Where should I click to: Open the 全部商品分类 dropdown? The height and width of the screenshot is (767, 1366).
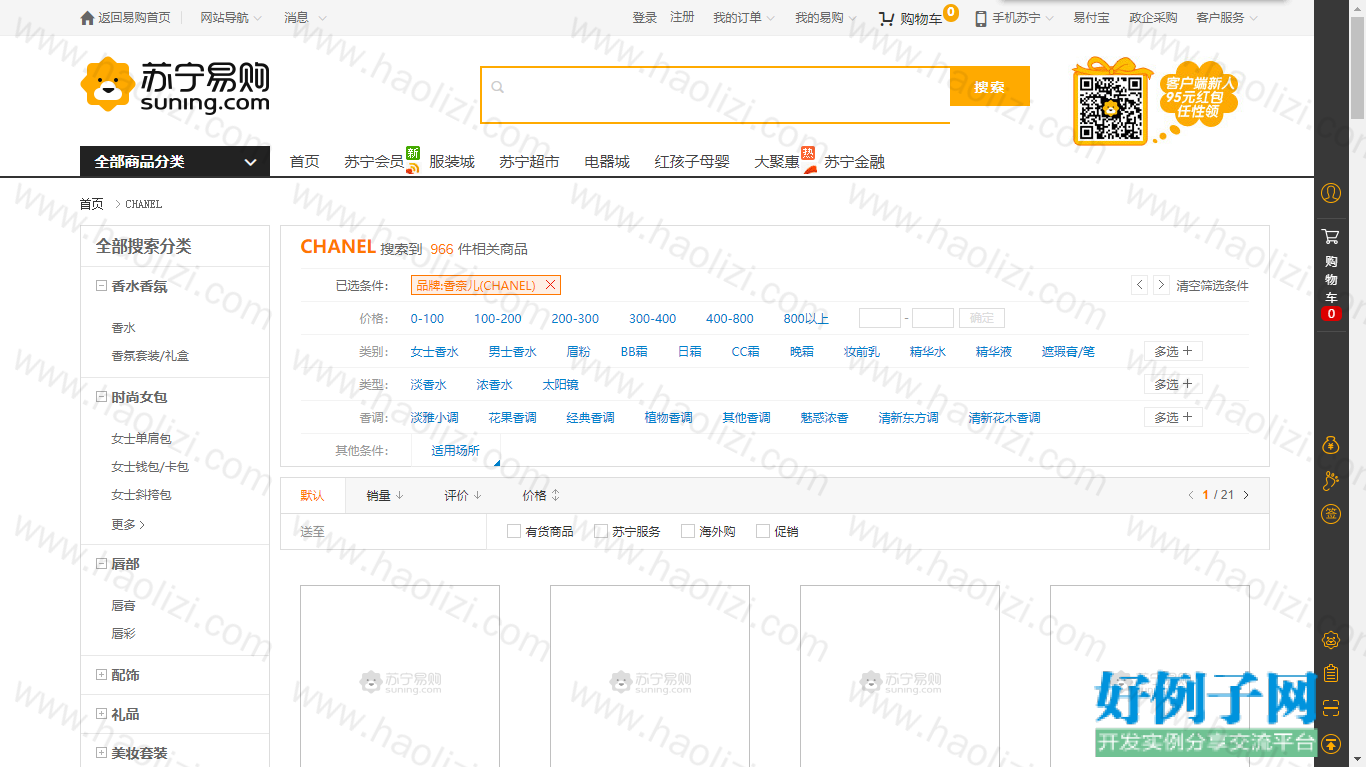coord(175,161)
